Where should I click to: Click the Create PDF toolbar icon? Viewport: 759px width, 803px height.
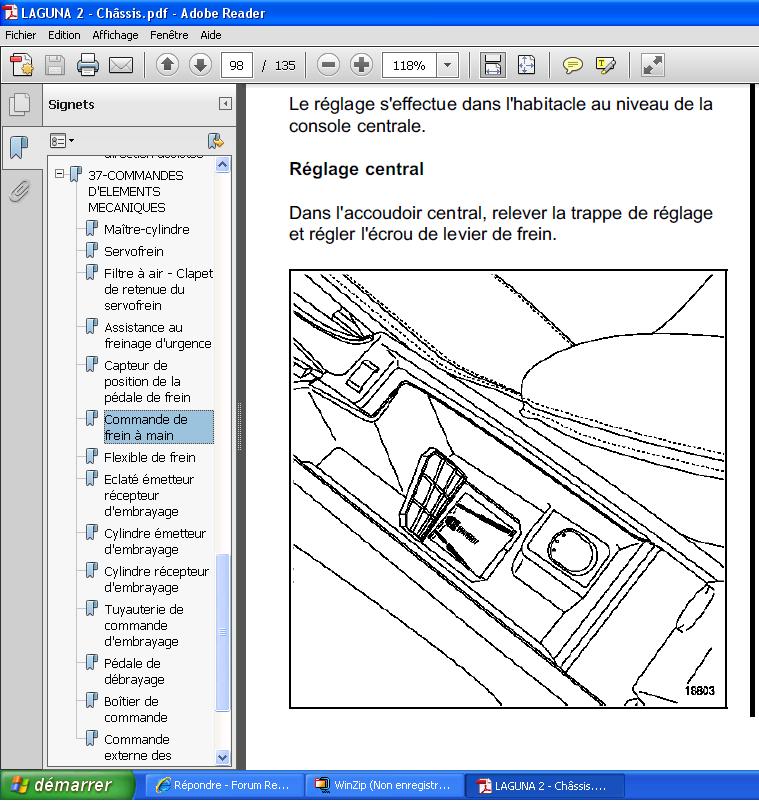tap(22, 65)
